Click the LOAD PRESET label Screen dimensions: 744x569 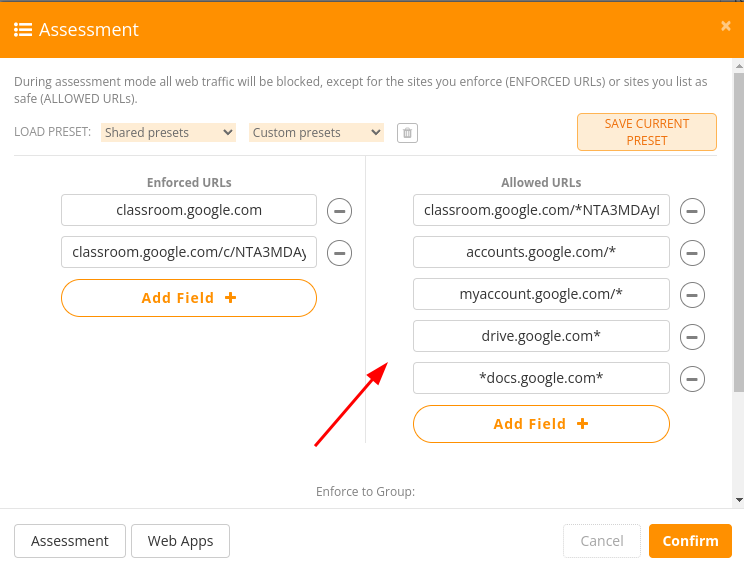[52, 132]
